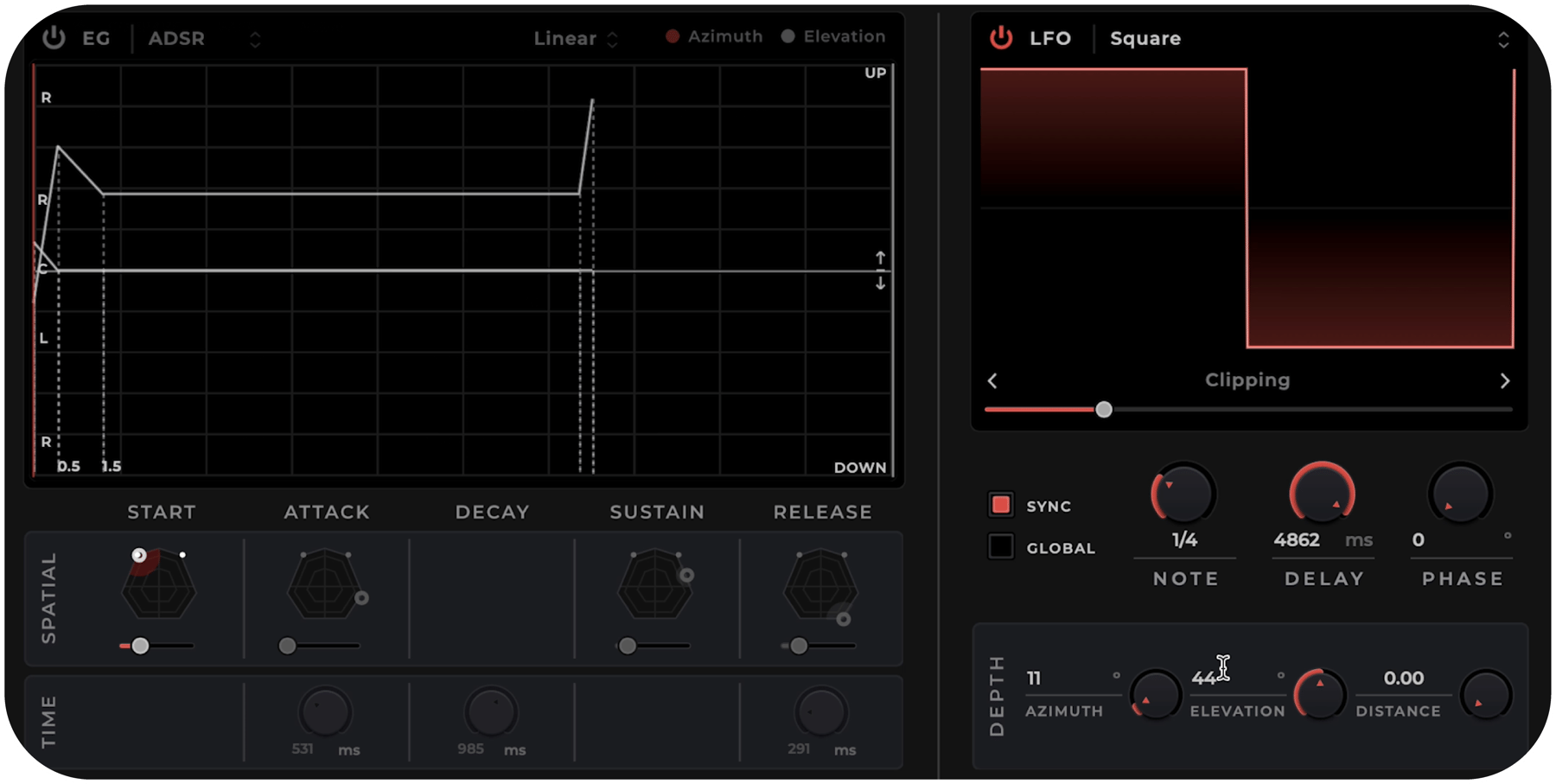Click the Clipping parameter label

coord(1247,380)
